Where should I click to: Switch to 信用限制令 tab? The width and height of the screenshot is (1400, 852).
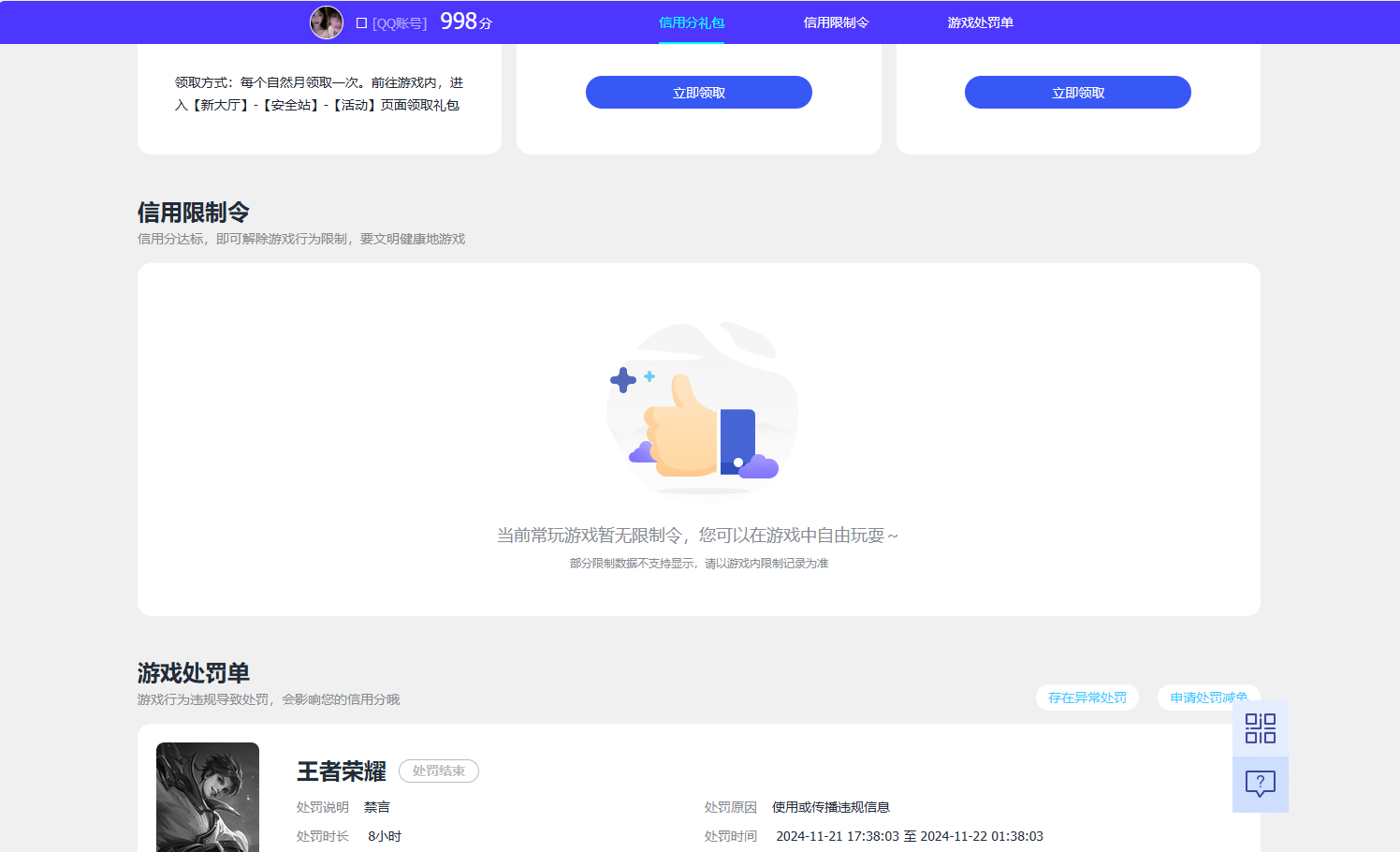click(x=836, y=22)
